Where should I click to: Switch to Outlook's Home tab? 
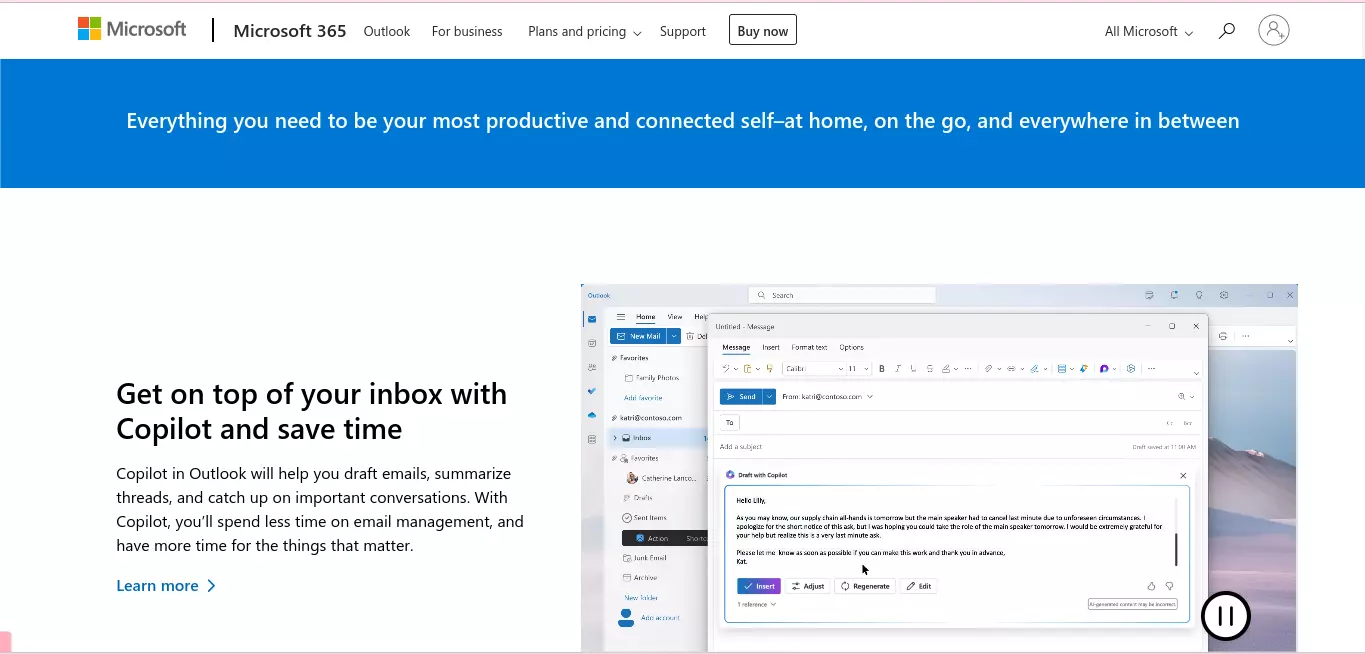click(x=646, y=317)
